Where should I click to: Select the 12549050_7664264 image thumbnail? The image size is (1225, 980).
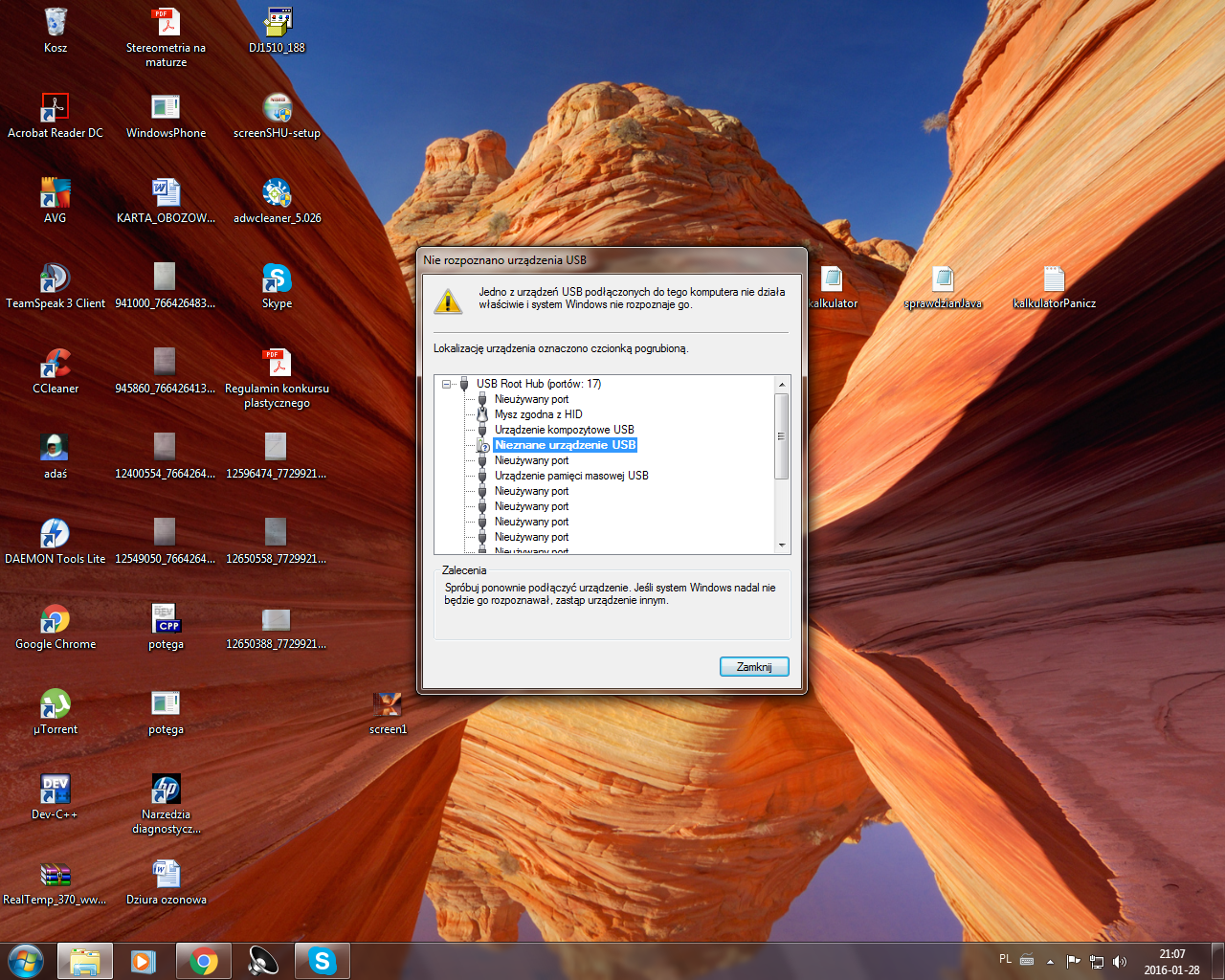point(166,534)
